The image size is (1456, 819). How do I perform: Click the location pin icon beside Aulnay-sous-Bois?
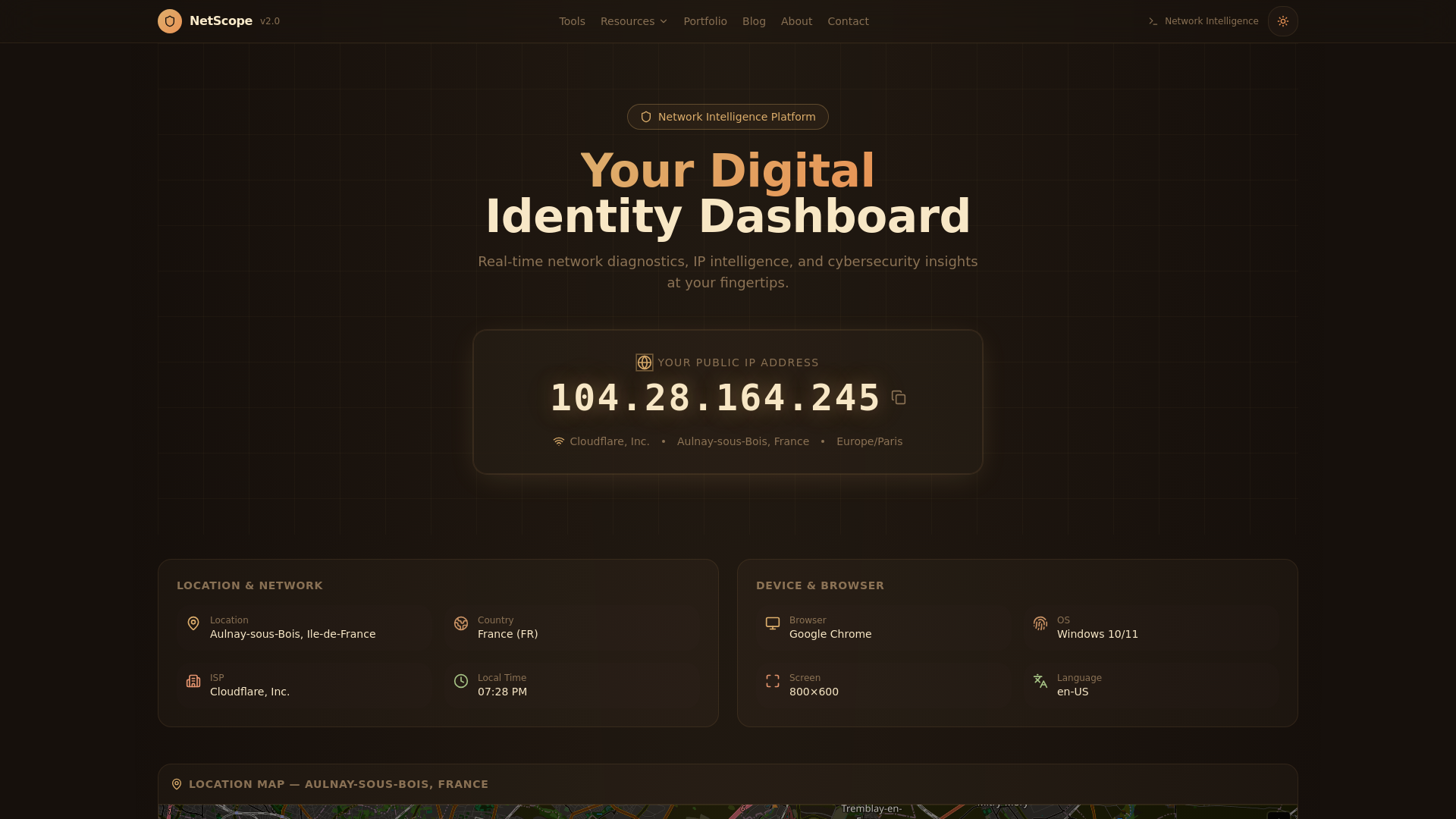coord(193,623)
